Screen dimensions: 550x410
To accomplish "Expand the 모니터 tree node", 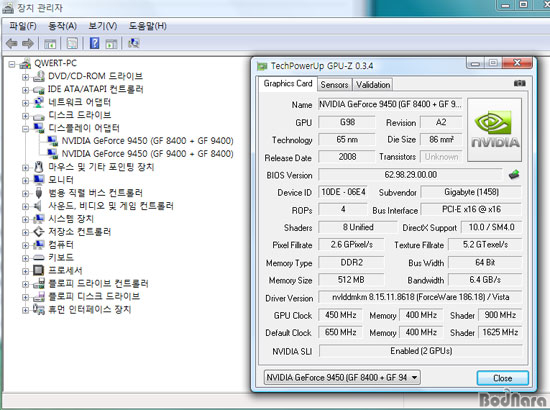I will pos(25,180).
